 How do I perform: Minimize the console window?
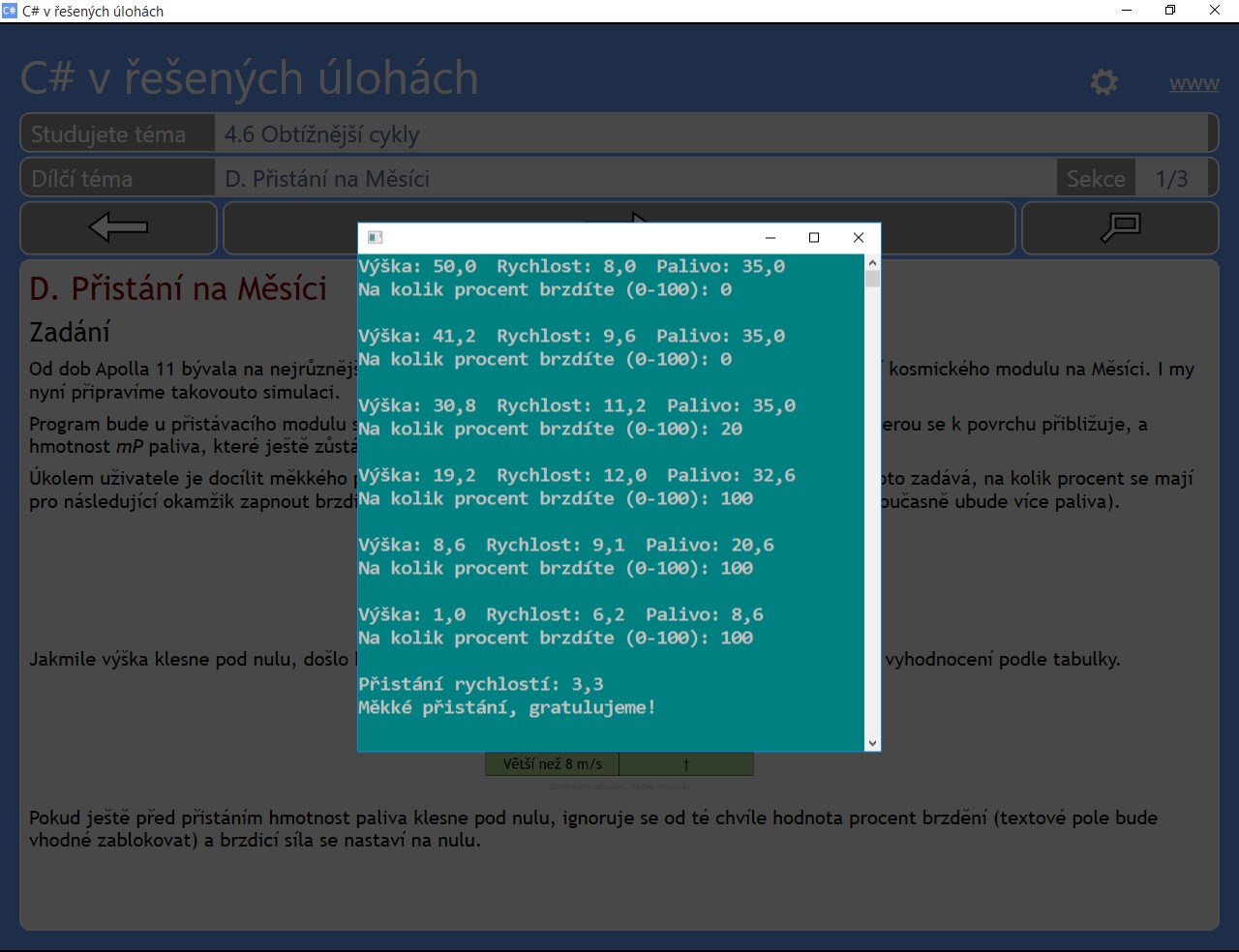[771, 237]
